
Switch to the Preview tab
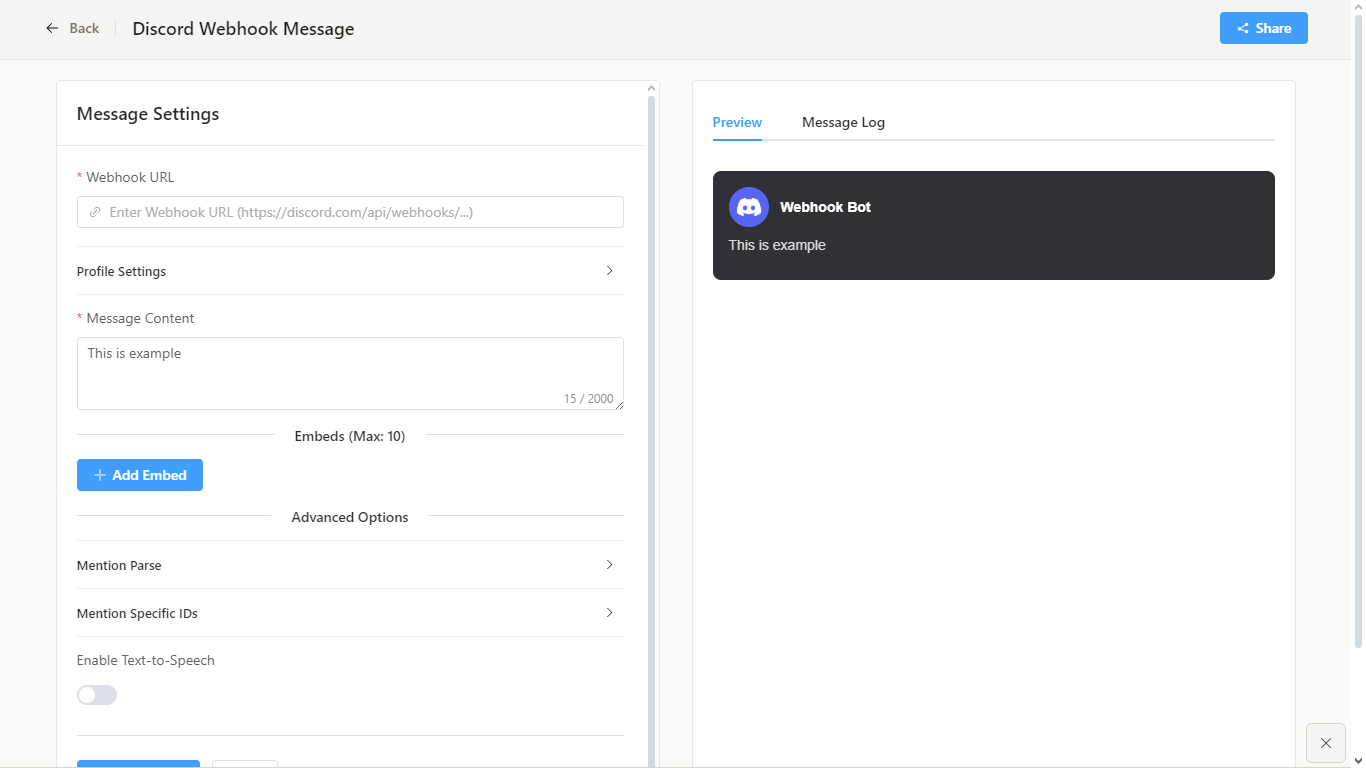(737, 122)
